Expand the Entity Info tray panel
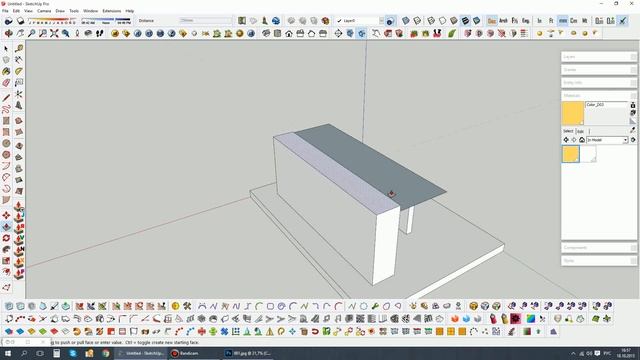 (599, 82)
